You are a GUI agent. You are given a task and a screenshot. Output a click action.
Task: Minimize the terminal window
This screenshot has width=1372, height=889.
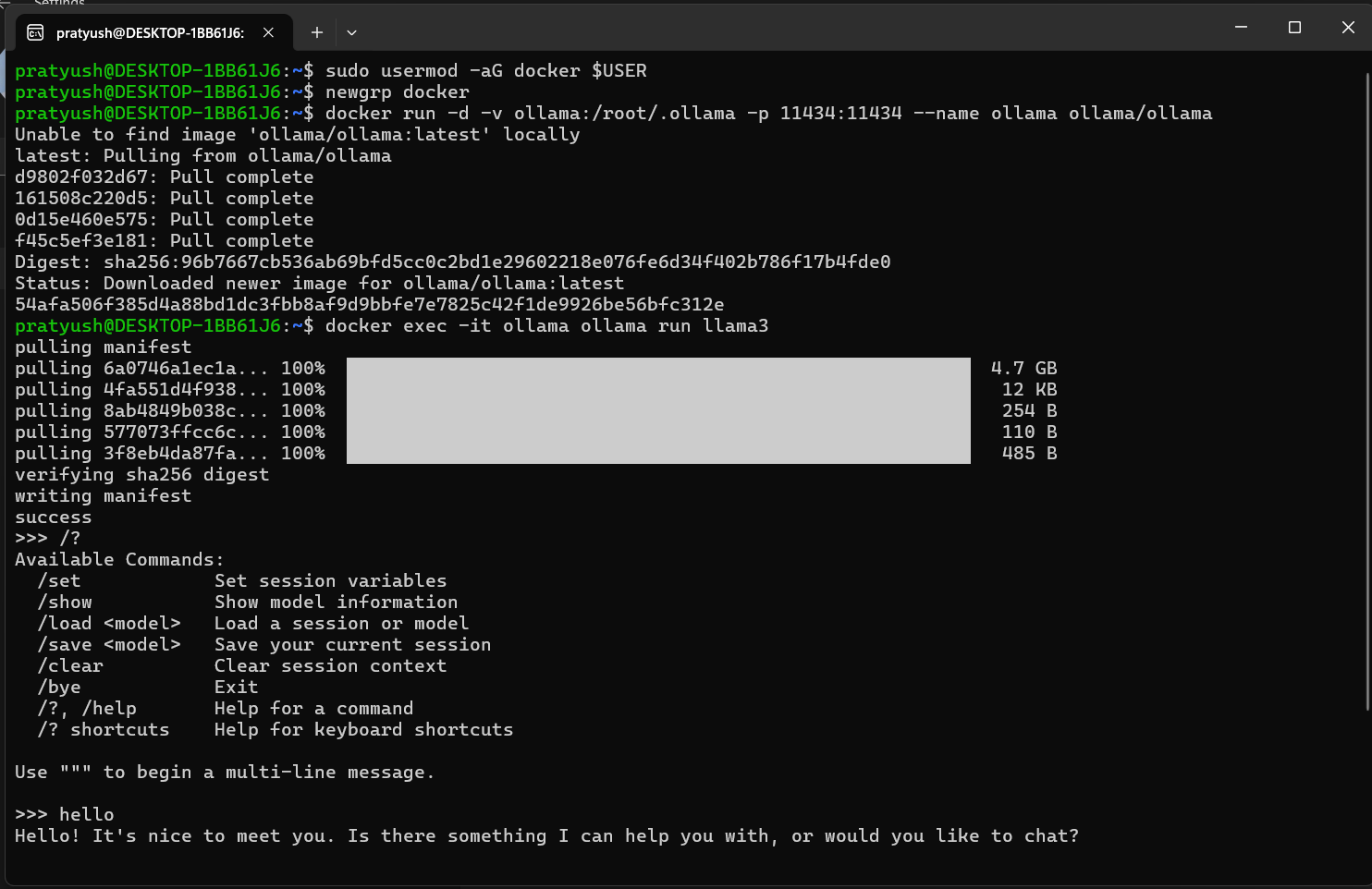(x=1241, y=28)
